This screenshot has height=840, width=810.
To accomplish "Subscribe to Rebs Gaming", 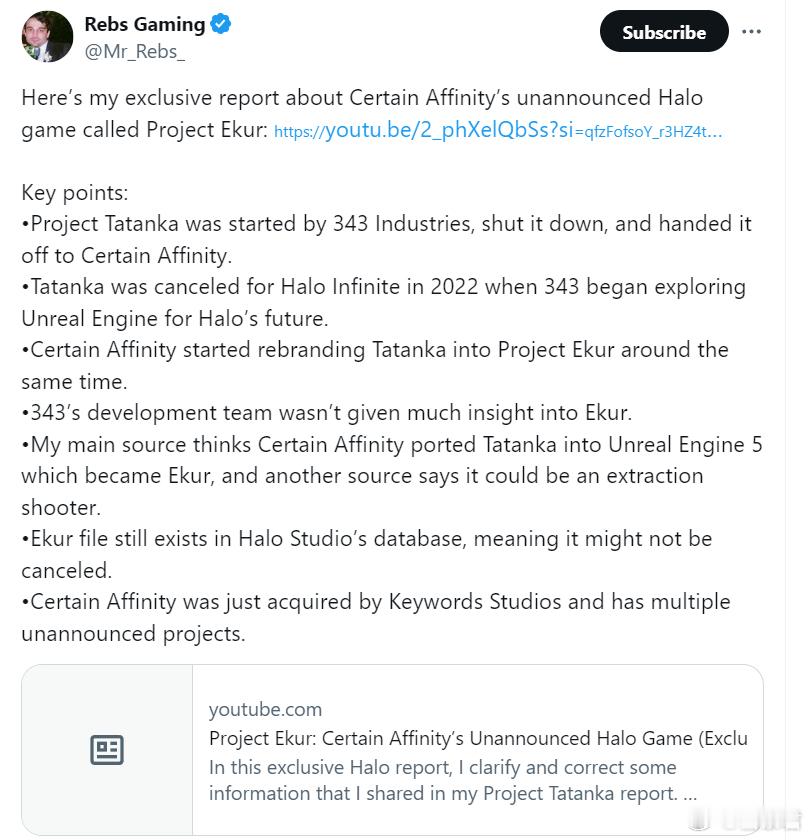I will pyautogui.click(x=664, y=32).
